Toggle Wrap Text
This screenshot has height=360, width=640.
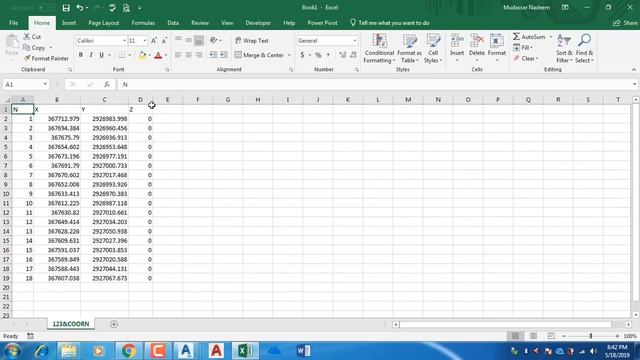[x=251, y=41]
